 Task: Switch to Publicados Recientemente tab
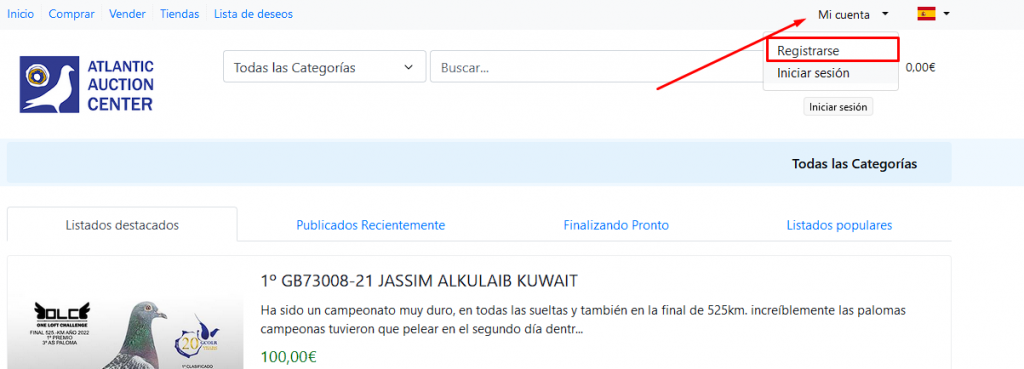[371, 225]
